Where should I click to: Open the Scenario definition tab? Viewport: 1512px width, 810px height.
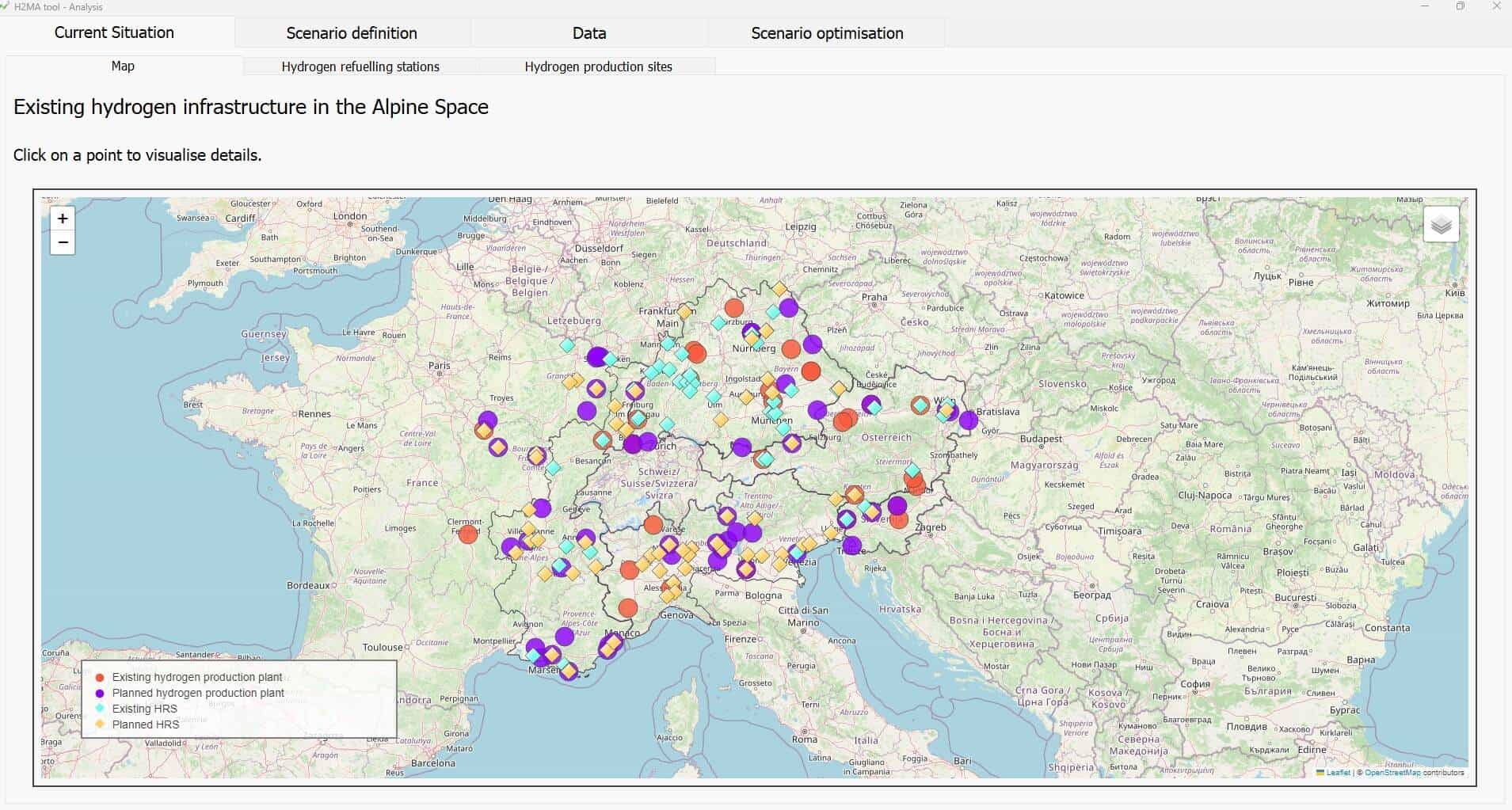click(352, 33)
